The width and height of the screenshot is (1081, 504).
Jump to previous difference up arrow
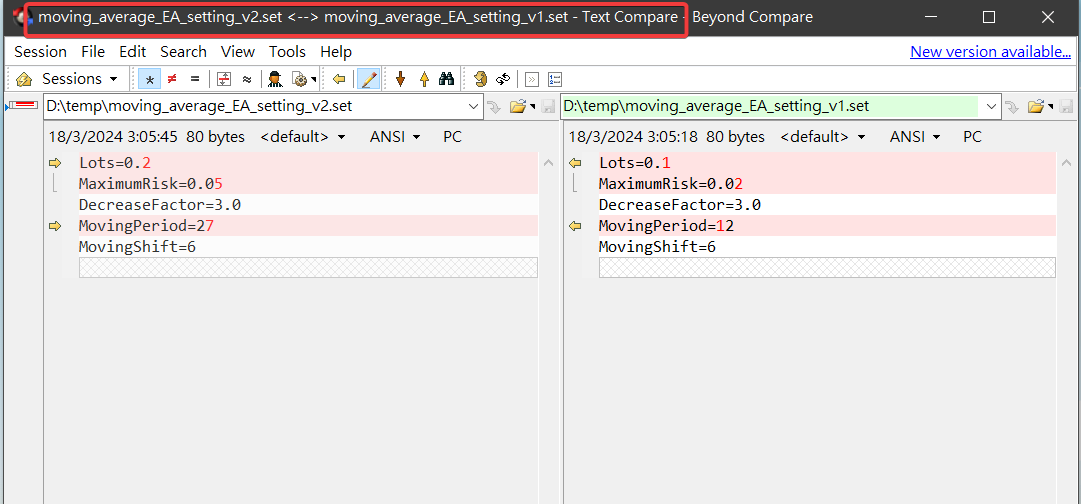tap(424, 79)
